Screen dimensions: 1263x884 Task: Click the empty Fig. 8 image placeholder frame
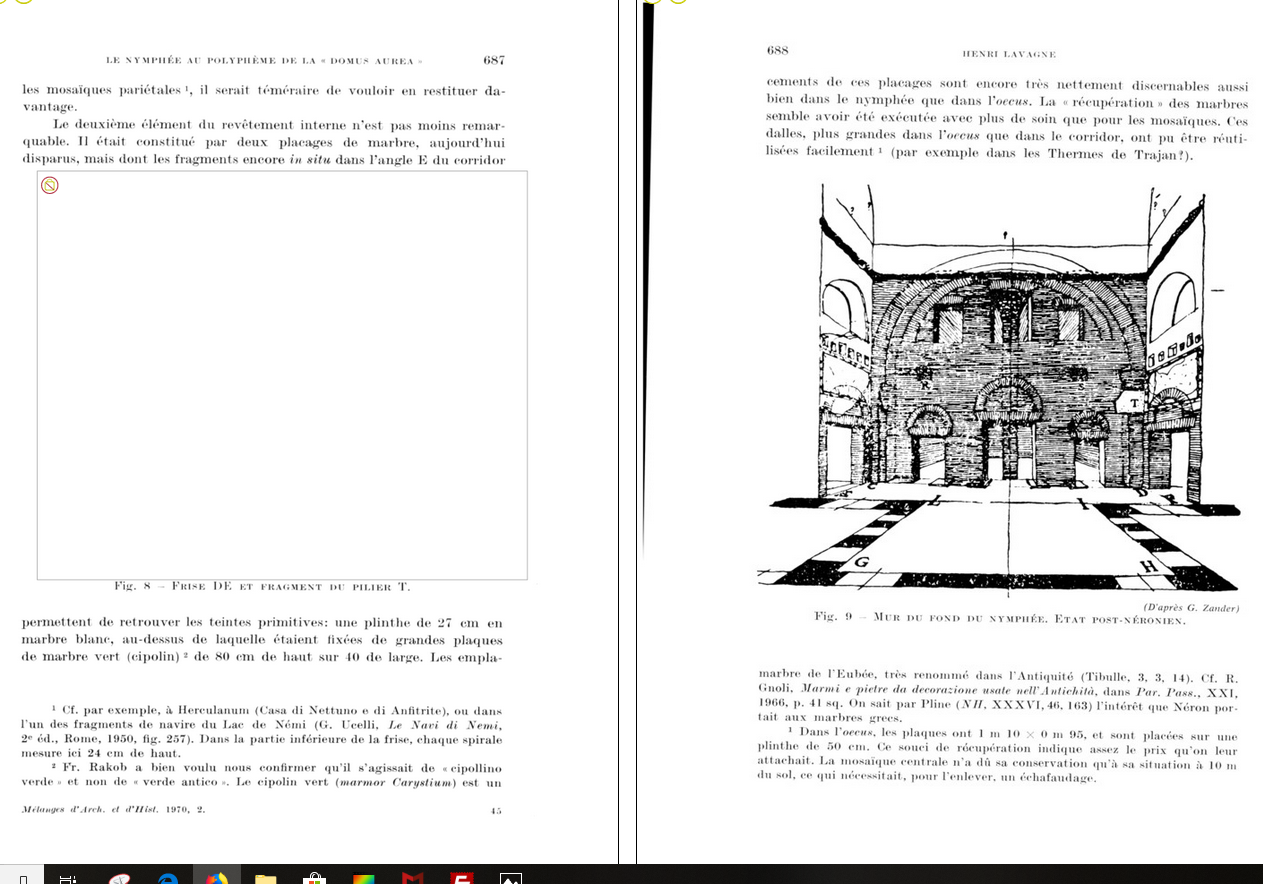point(282,375)
